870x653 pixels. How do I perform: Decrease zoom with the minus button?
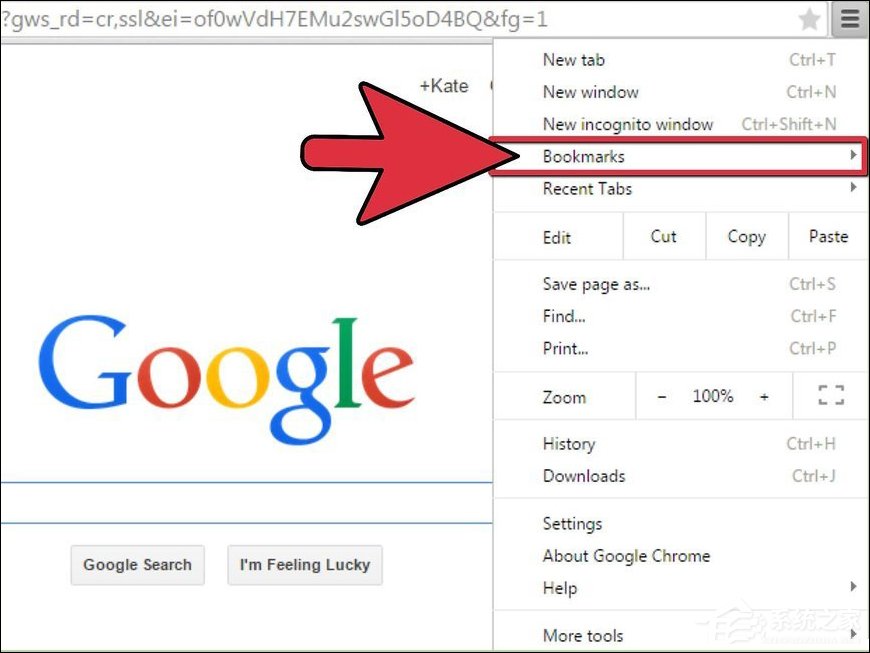tap(661, 397)
